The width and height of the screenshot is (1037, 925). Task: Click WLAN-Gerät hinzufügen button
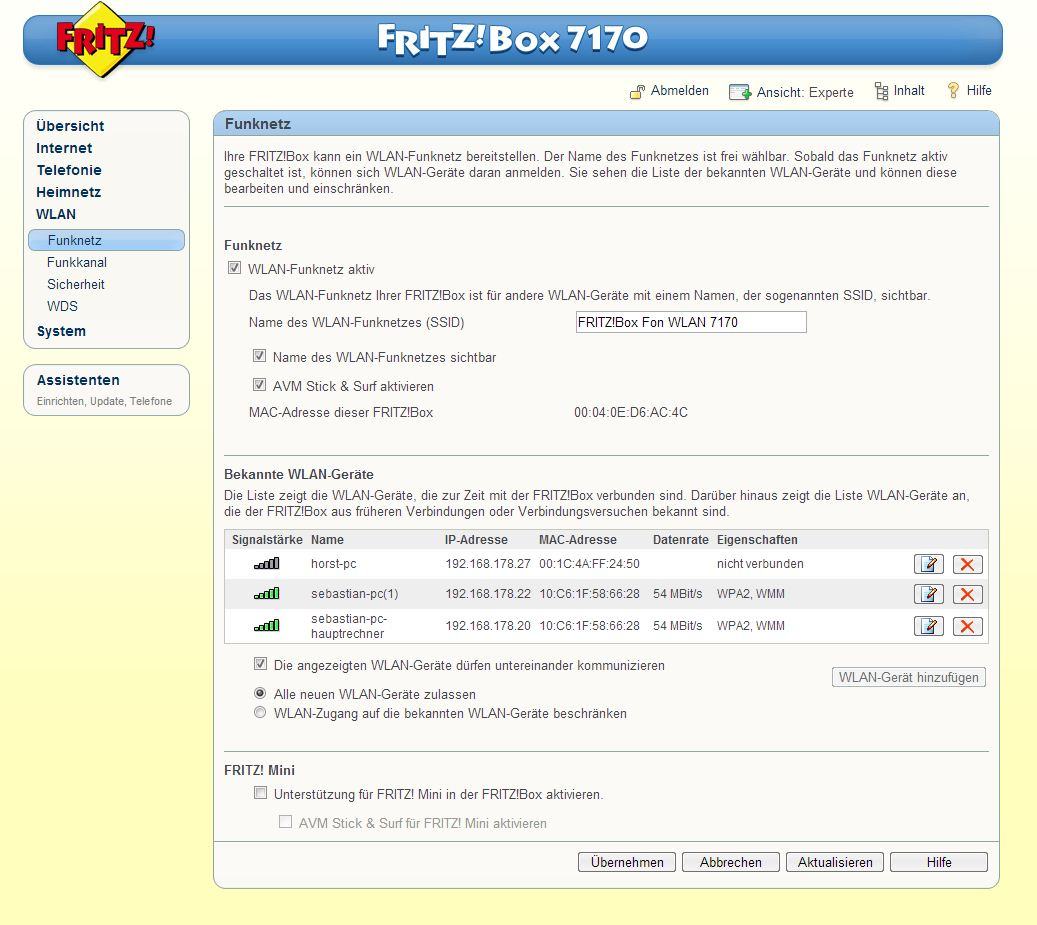click(x=909, y=677)
